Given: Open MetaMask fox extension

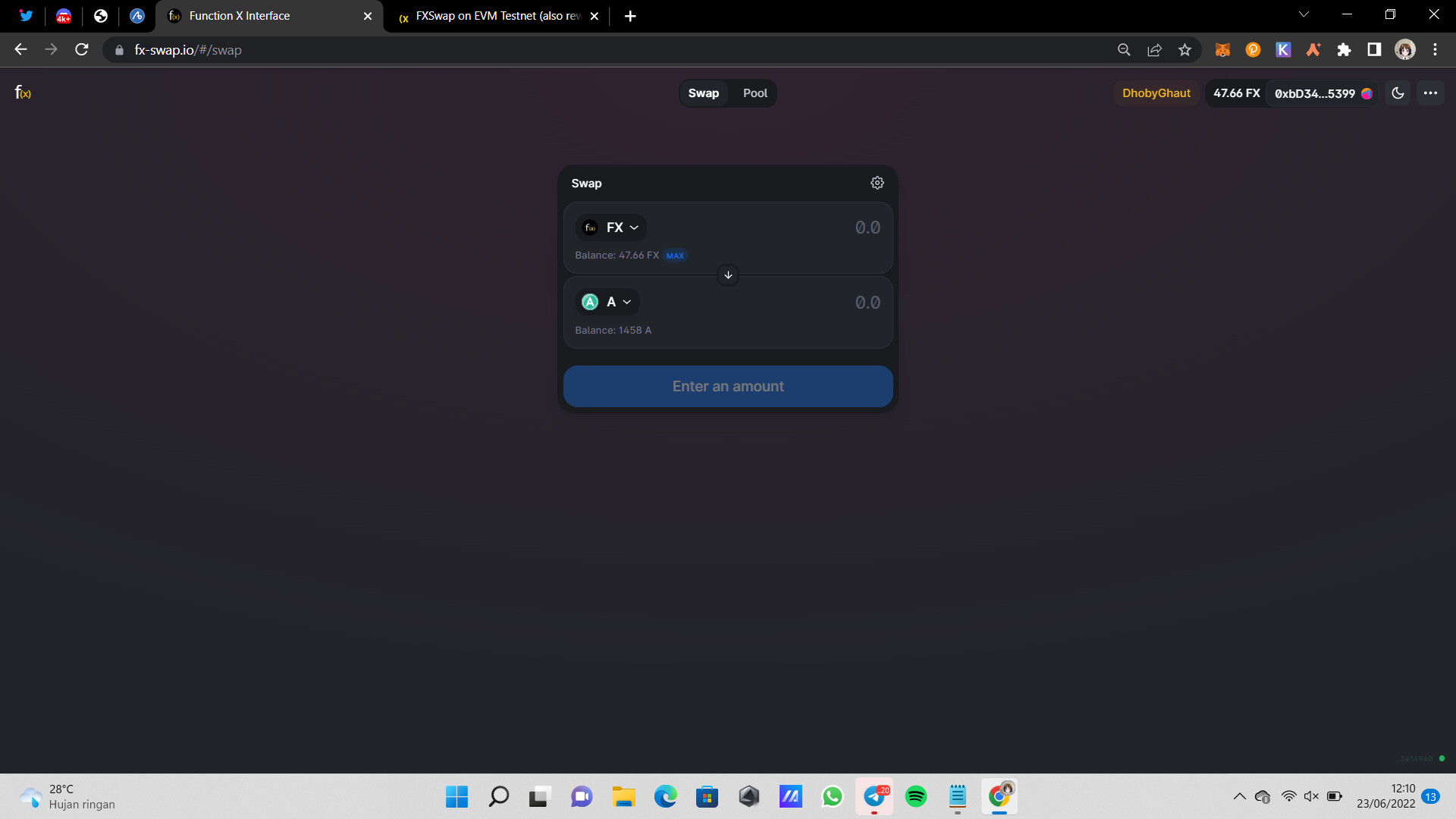Looking at the screenshot, I should (1222, 50).
